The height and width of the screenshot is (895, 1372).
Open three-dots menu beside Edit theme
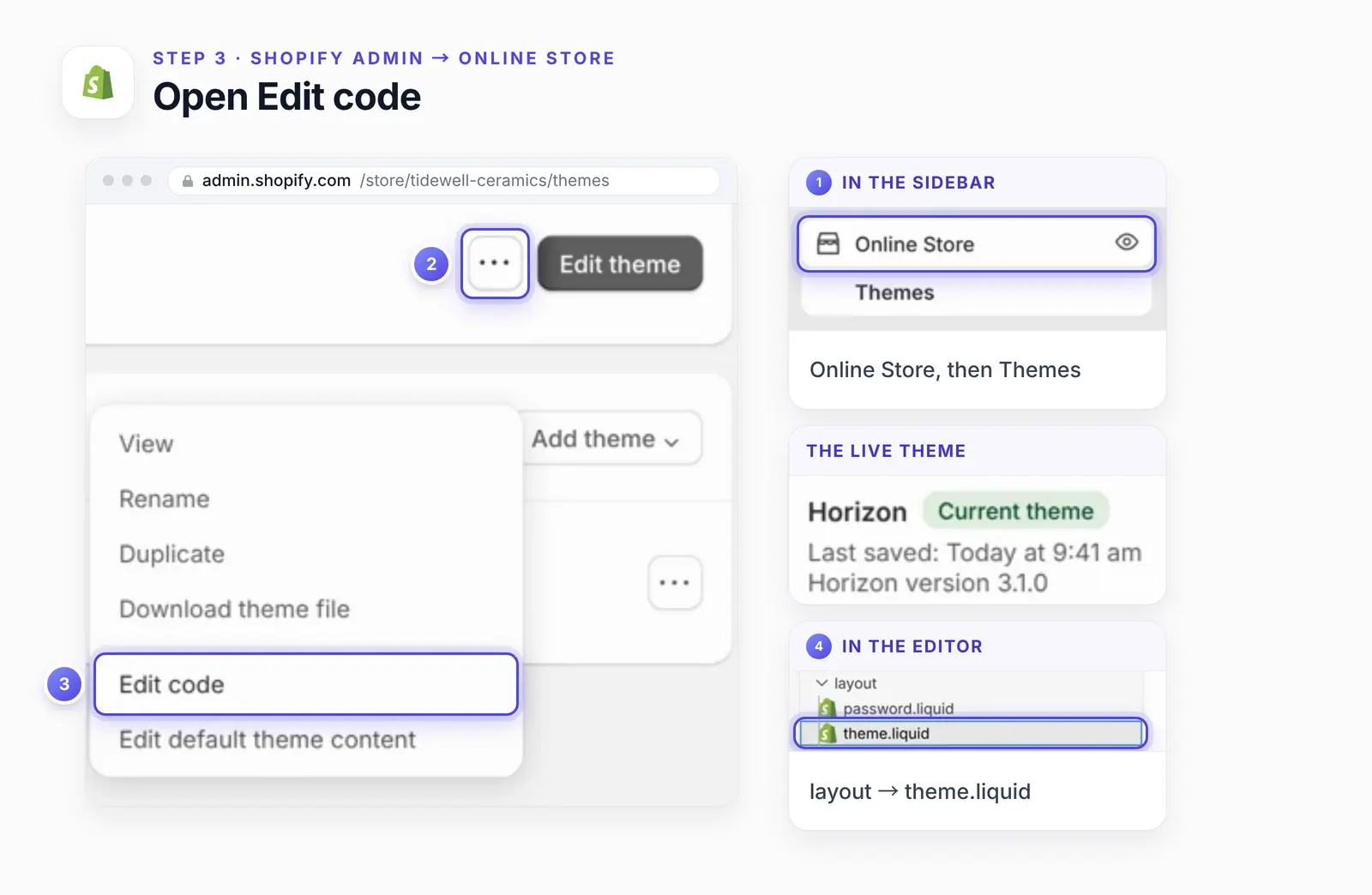click(495, 263)
